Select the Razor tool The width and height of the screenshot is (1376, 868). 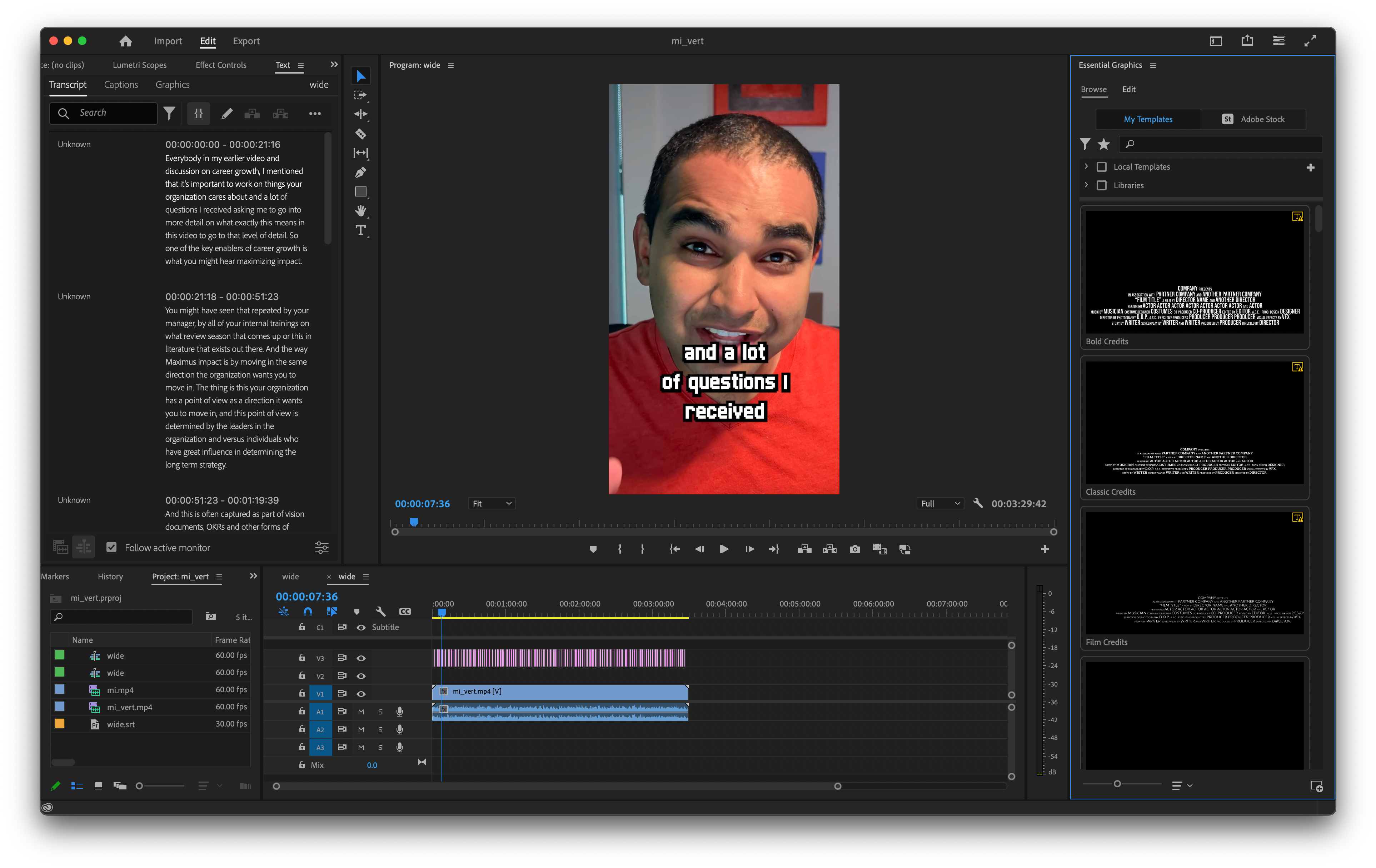[x=360, y=134]
